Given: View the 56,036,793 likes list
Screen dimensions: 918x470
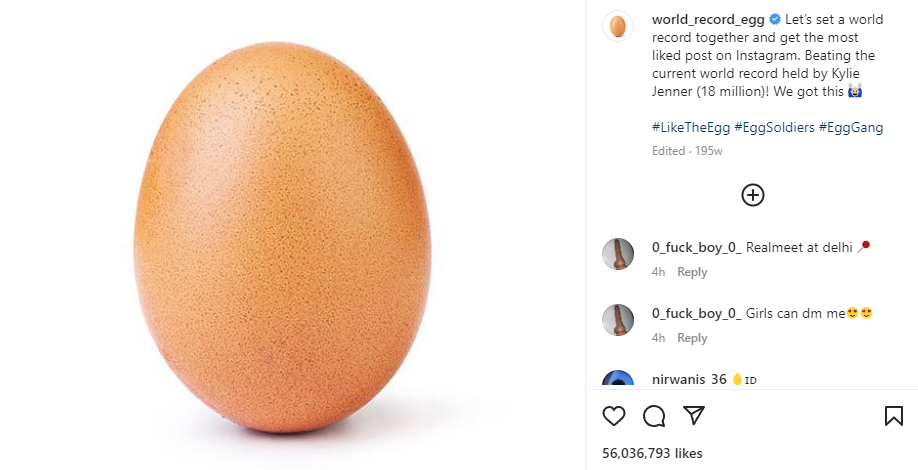Looking at the screenshot, I should point(652,453).
